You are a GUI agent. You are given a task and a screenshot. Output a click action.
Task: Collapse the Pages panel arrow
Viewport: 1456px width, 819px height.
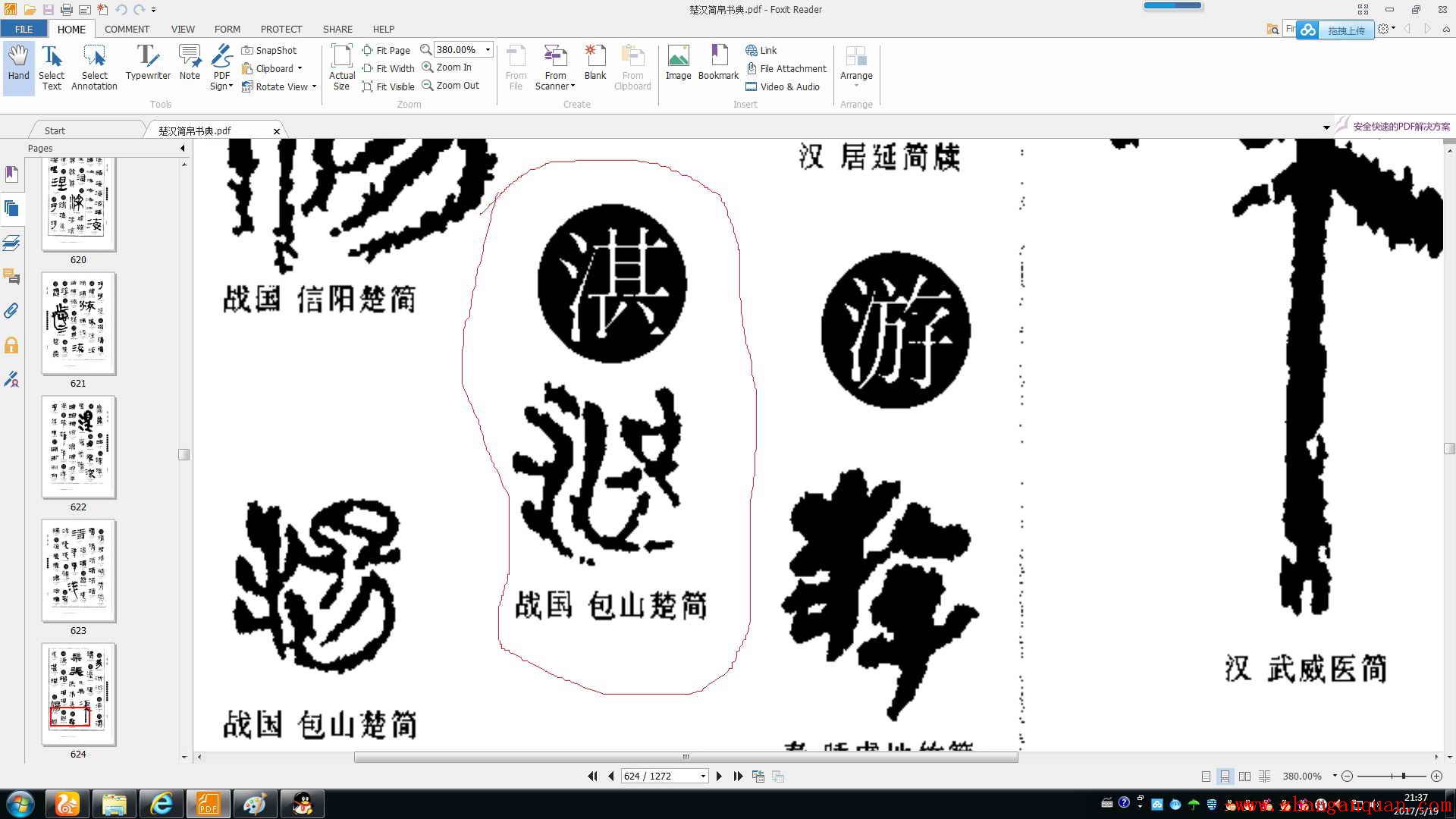pos(183,148)
